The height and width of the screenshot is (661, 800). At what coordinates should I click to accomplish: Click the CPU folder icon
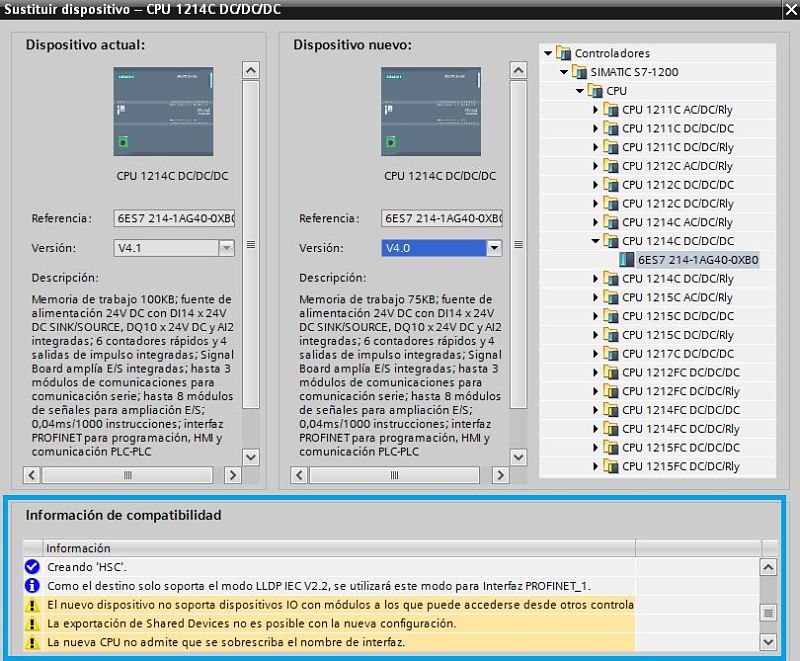coord(595,90)
